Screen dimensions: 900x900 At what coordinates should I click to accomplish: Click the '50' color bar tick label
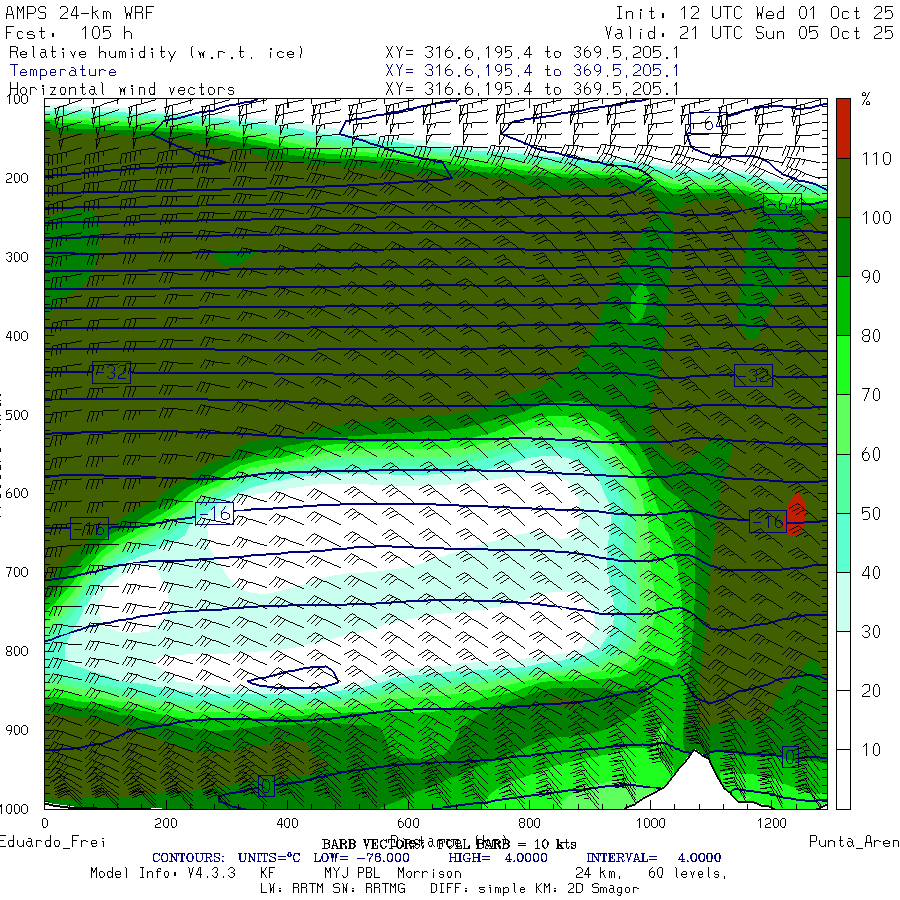(871, 513)
